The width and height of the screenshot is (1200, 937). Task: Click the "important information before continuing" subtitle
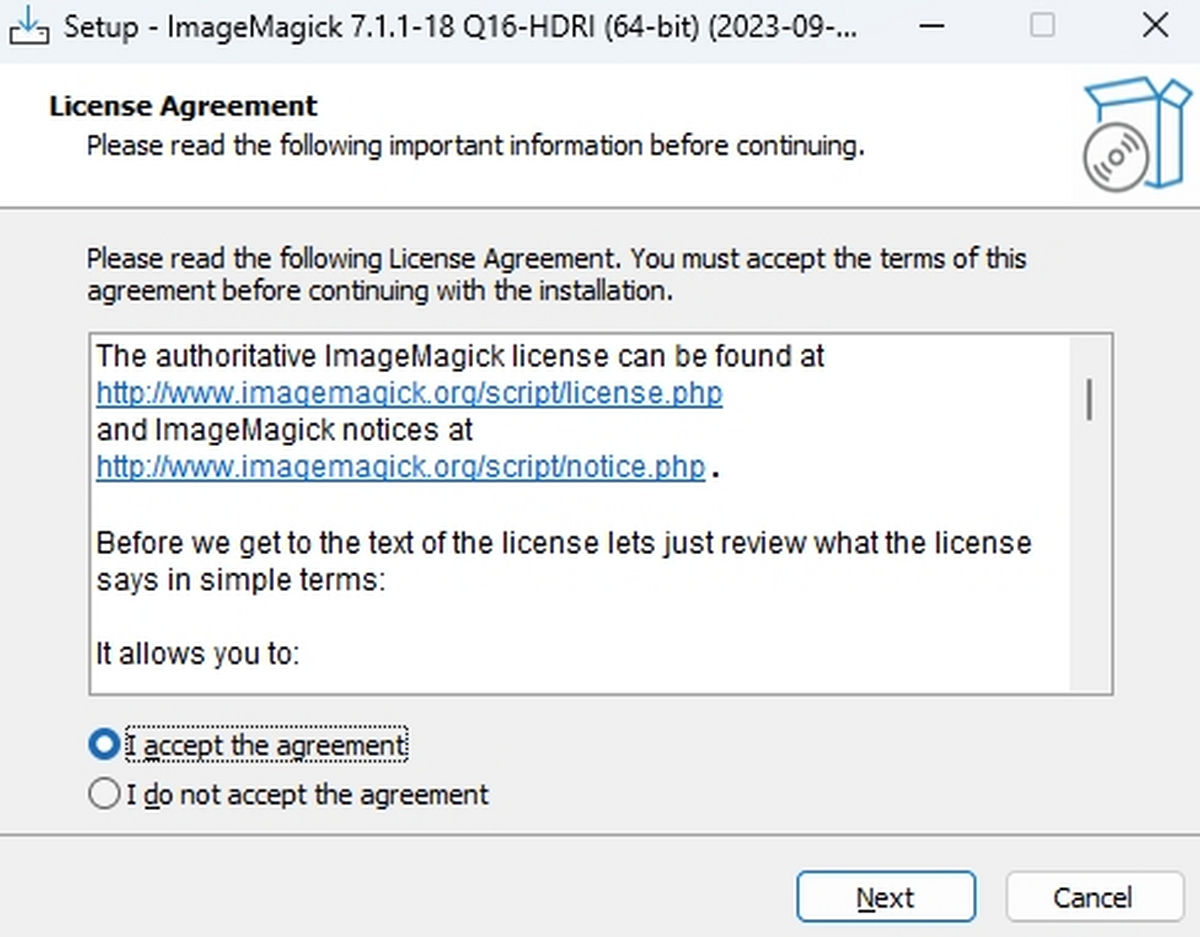[475, 146]
